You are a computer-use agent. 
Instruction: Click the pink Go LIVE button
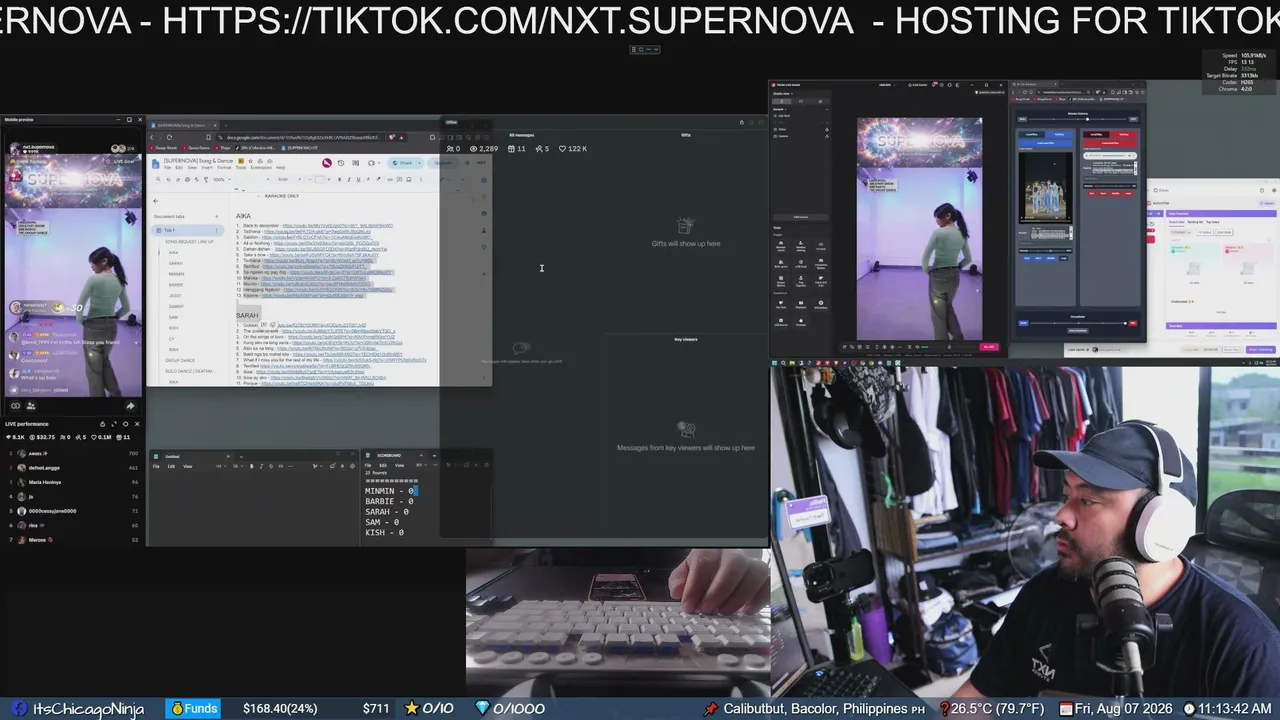tap(989, 347)
